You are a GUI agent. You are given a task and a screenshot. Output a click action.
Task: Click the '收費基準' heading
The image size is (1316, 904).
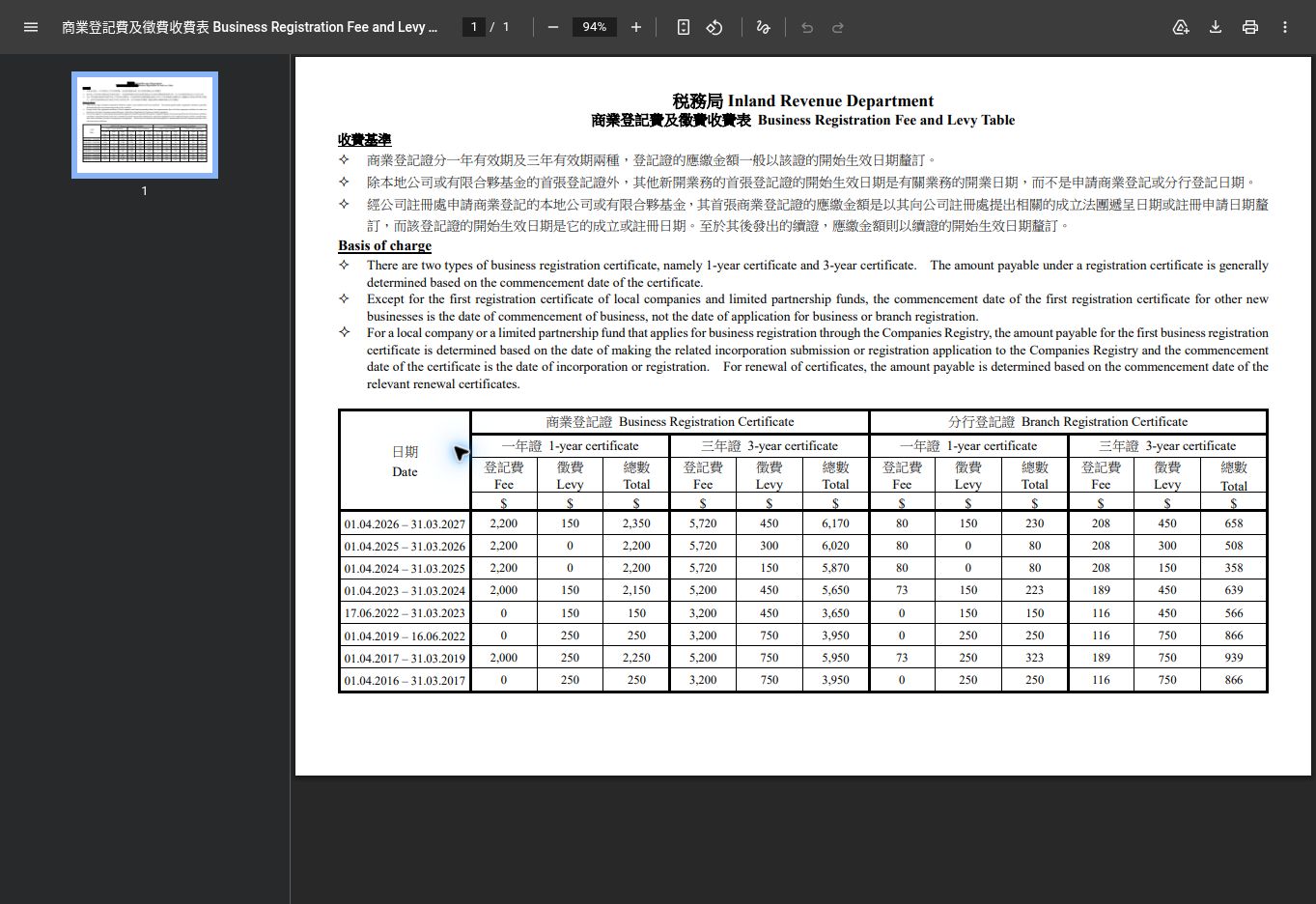(364, 139)
